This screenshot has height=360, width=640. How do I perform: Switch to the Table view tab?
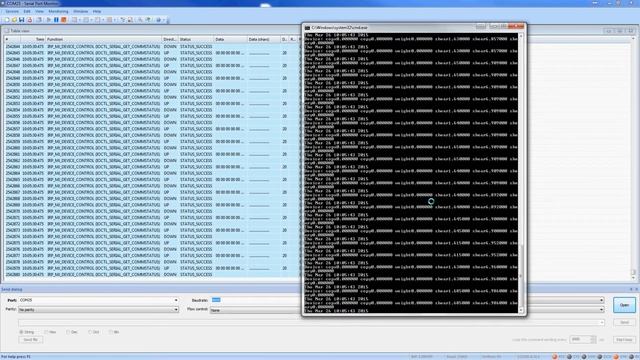tap(17, 31)
